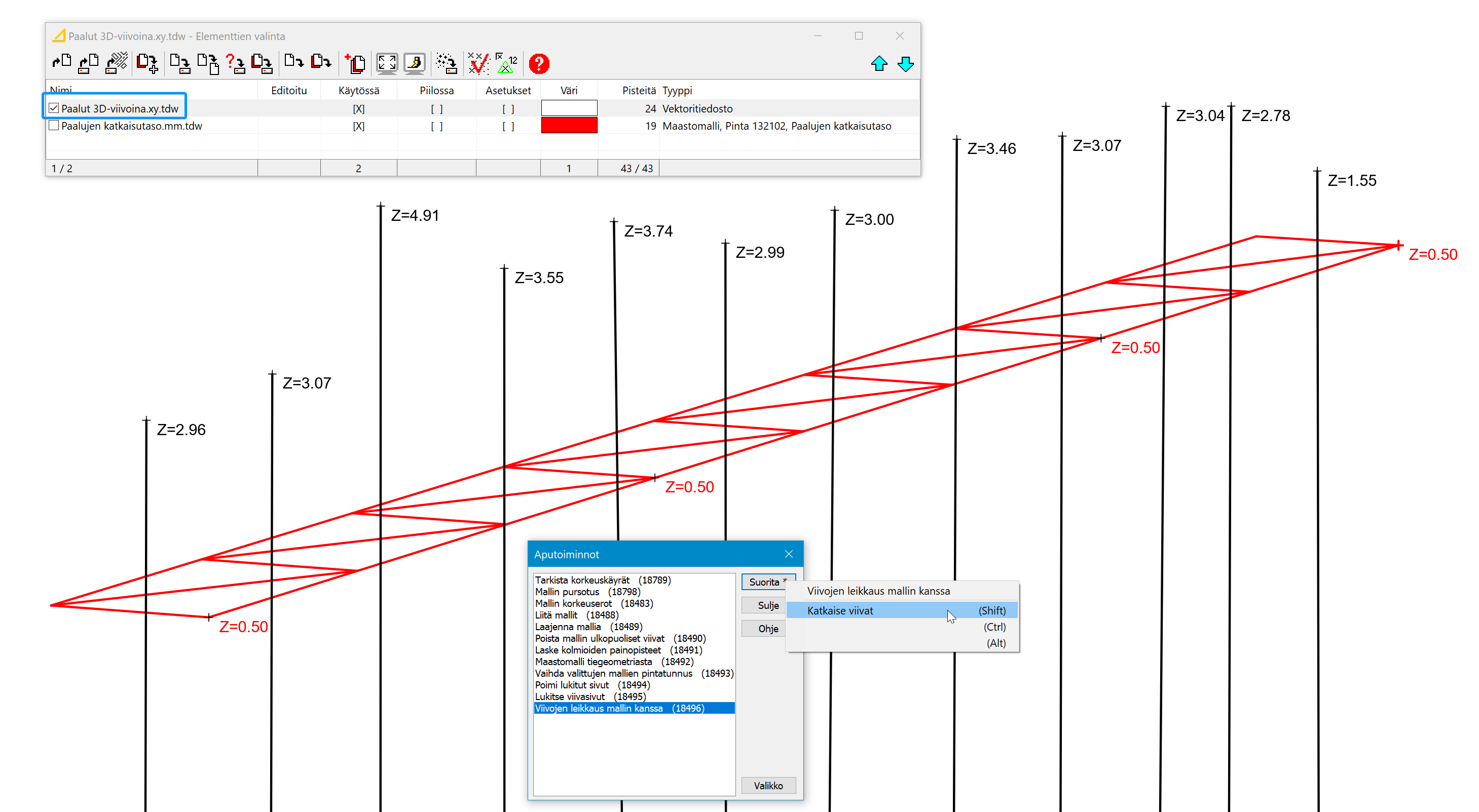Screen dimensions: 1479x812
Task: Click the green triangle with 12 icon
Action: coord(506,64)
